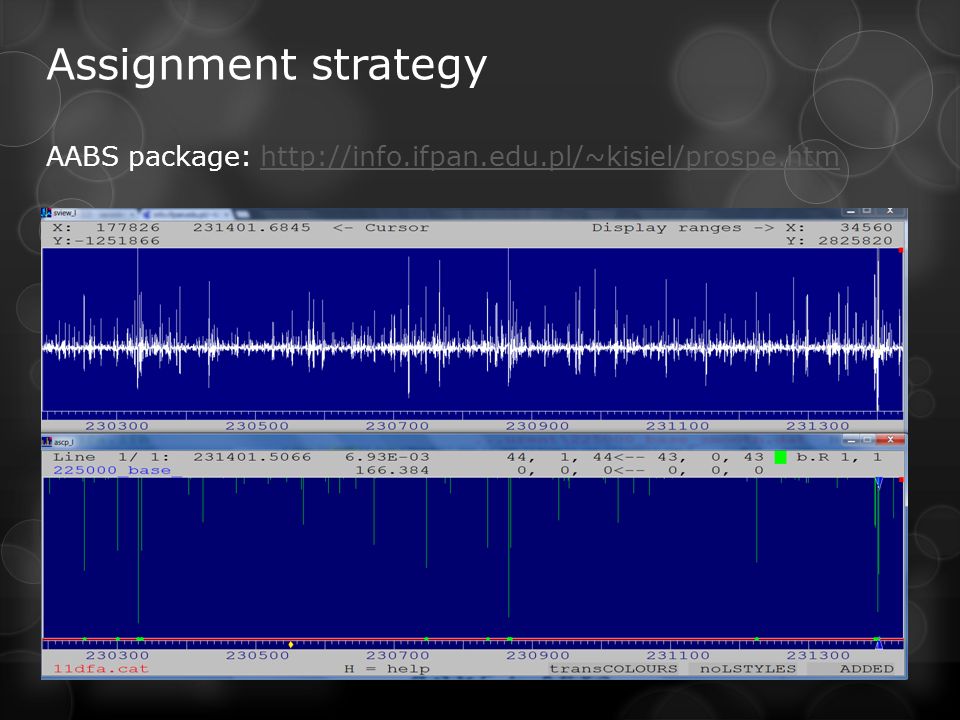Click the display range X value 34560

(x=866, y=228)
